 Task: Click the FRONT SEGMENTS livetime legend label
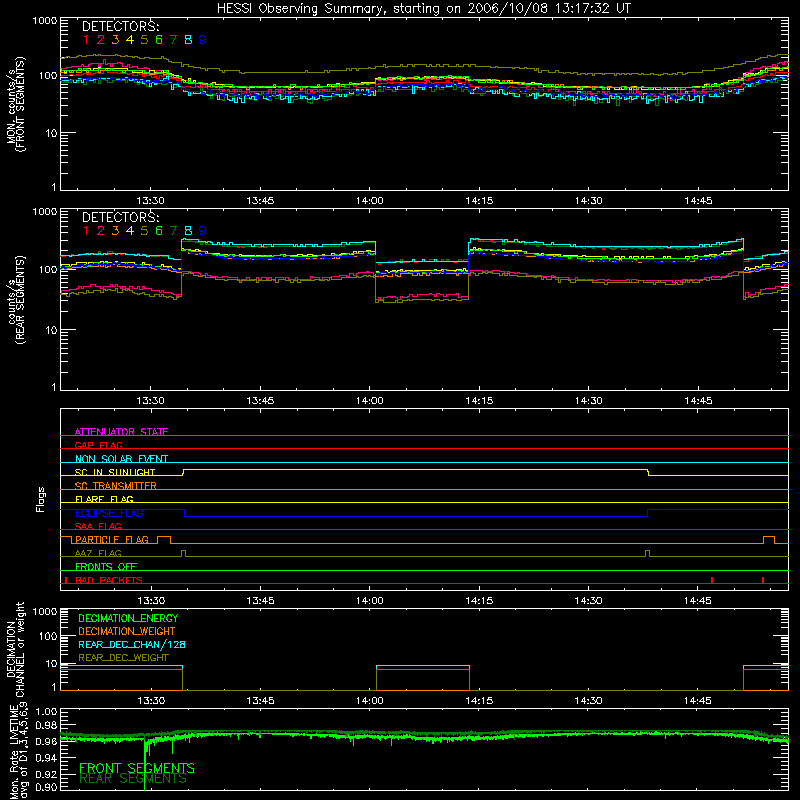(137, 768)
